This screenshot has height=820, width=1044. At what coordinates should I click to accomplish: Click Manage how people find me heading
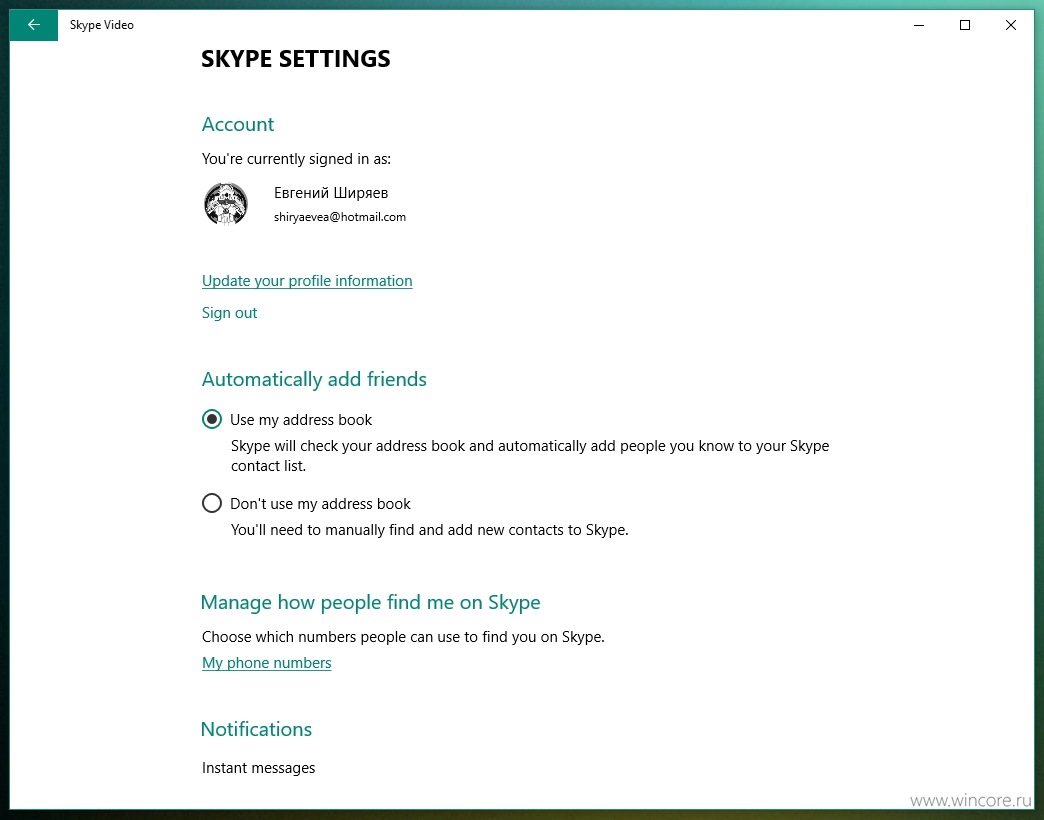(370, 602)
